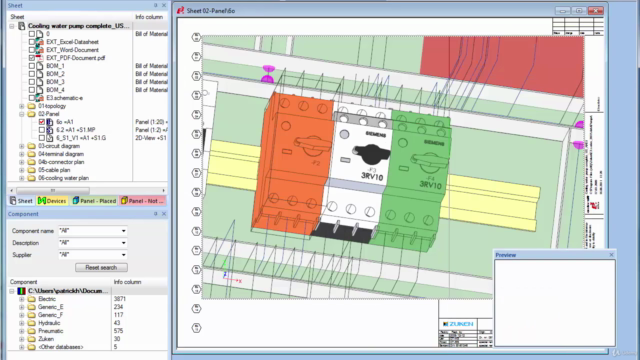Select the 05-cable plan folder

point(54,170)
